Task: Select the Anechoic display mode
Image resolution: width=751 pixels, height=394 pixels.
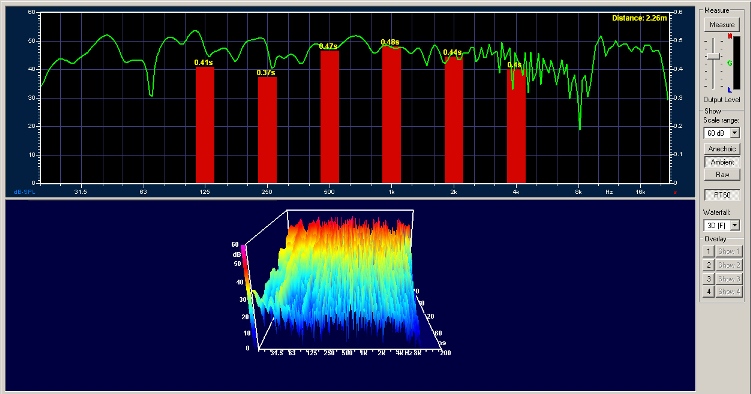Action: point(722,149)
